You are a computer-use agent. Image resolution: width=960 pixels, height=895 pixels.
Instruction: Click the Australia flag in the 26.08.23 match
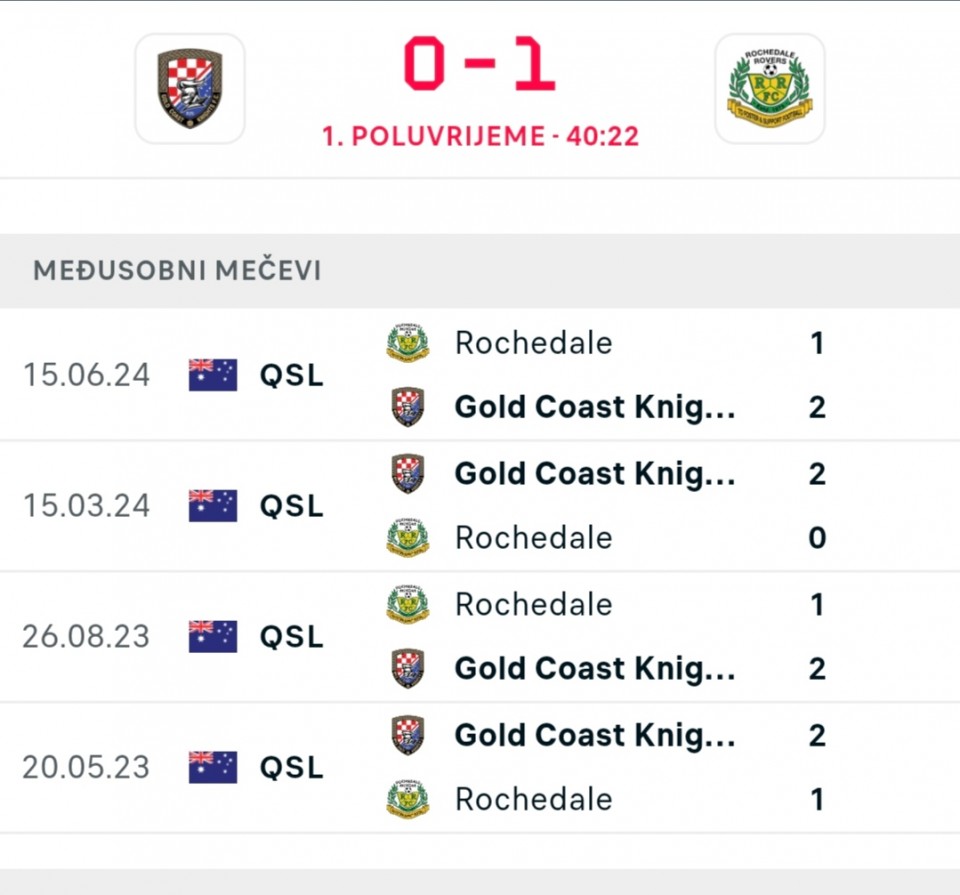[213, 637]
